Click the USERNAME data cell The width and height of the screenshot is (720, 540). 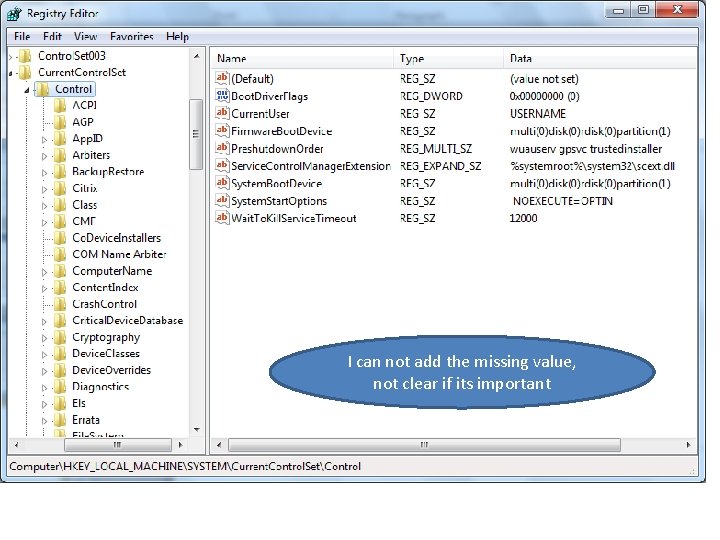pos(538,113)
